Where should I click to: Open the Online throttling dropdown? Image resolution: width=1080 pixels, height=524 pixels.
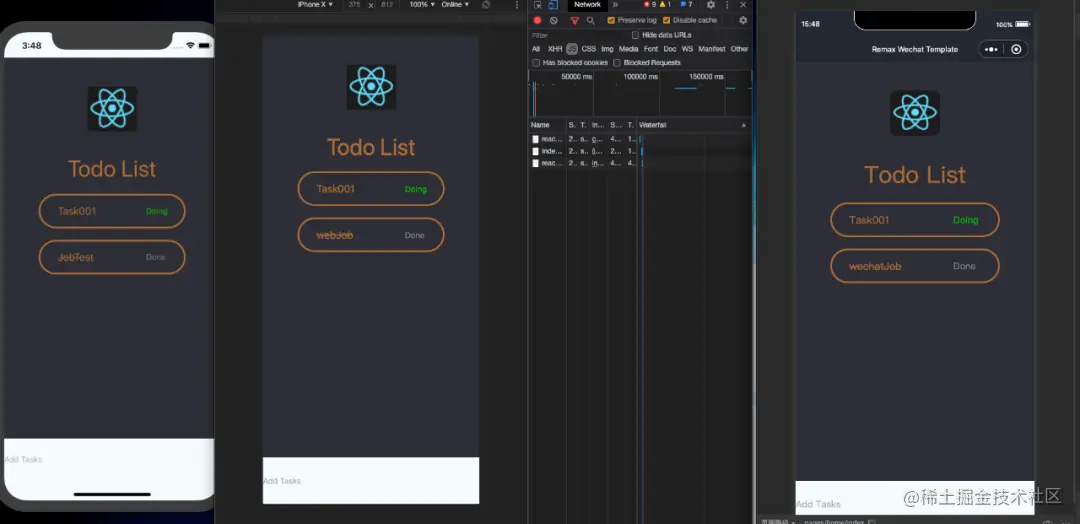click(455, 5)
